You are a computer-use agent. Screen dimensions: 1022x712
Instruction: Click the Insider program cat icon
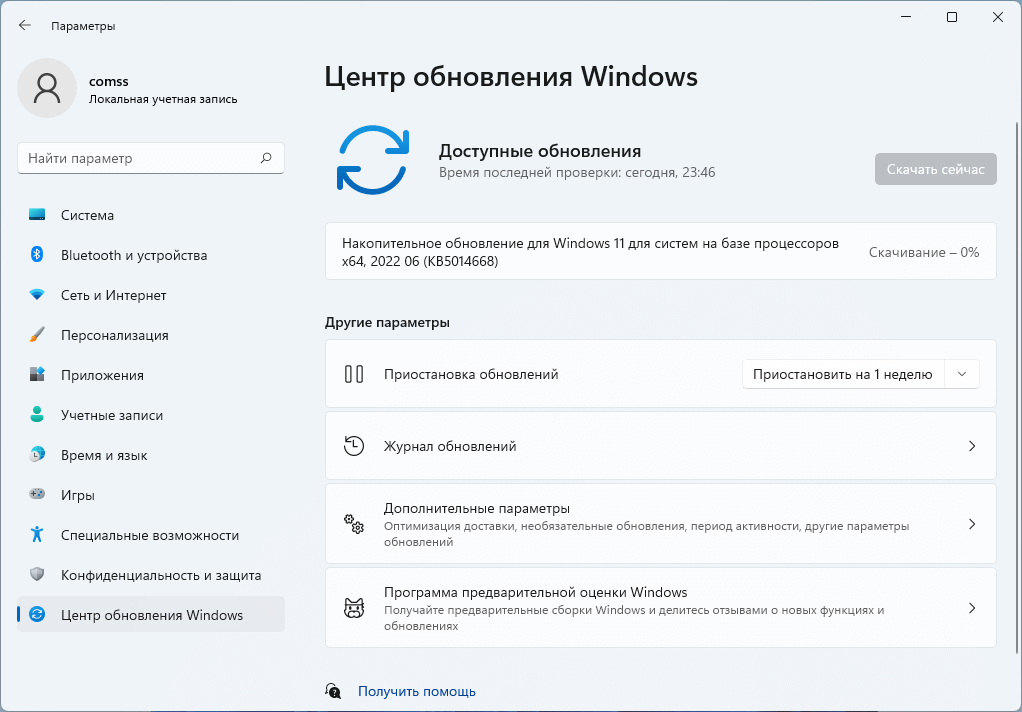point(354,608)
